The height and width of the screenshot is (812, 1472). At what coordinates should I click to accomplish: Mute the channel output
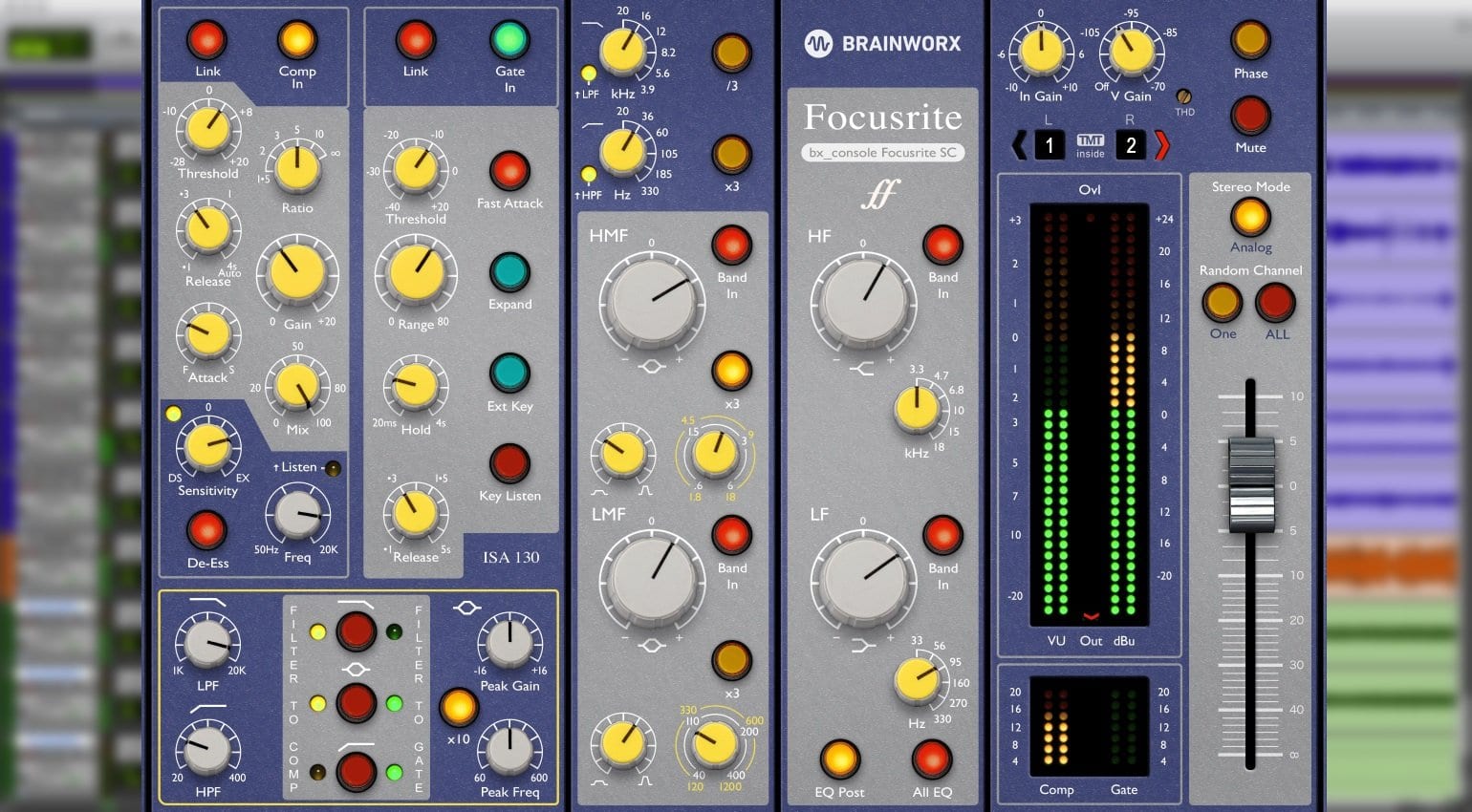tap(1249, 116)
